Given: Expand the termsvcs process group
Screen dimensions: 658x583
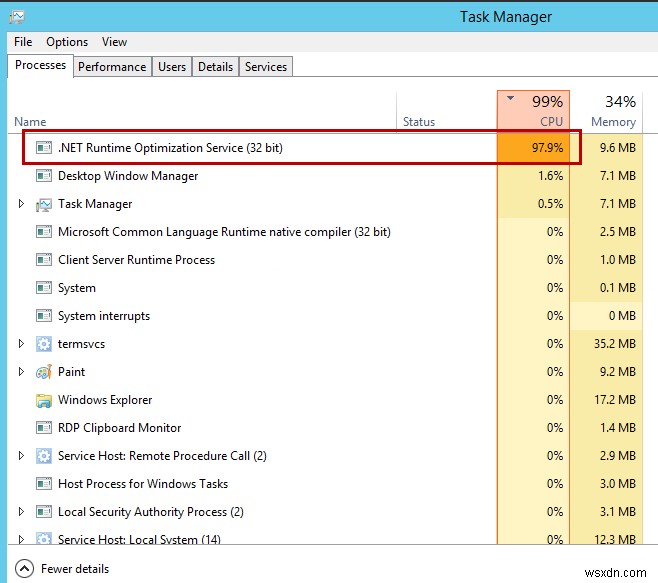Looking at the screenshot, I should pos(22,344).
